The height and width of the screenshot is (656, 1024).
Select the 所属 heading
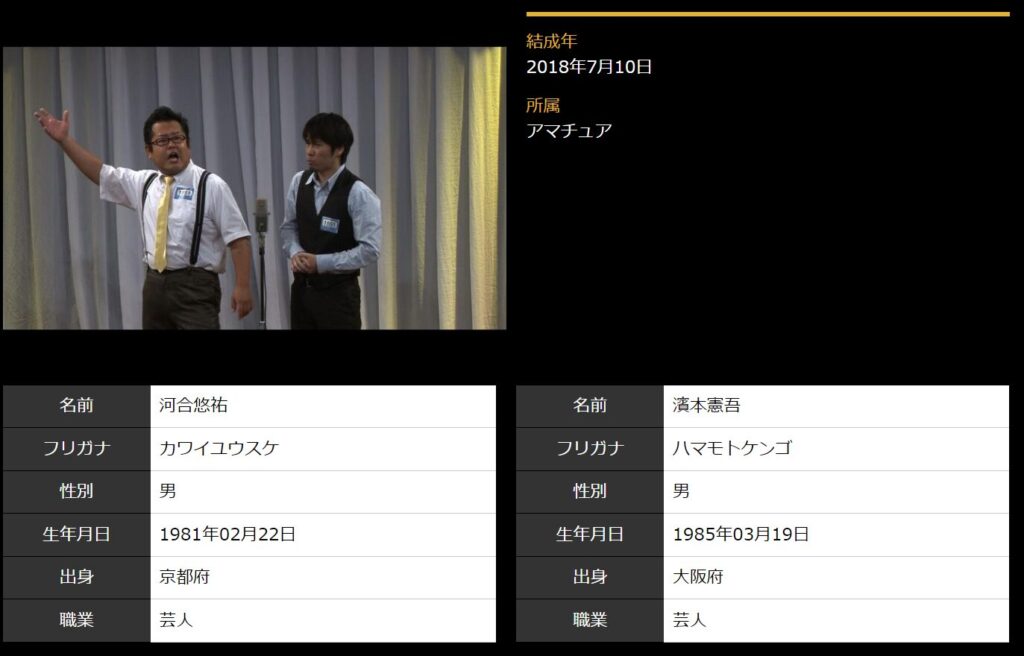[543, 105]
